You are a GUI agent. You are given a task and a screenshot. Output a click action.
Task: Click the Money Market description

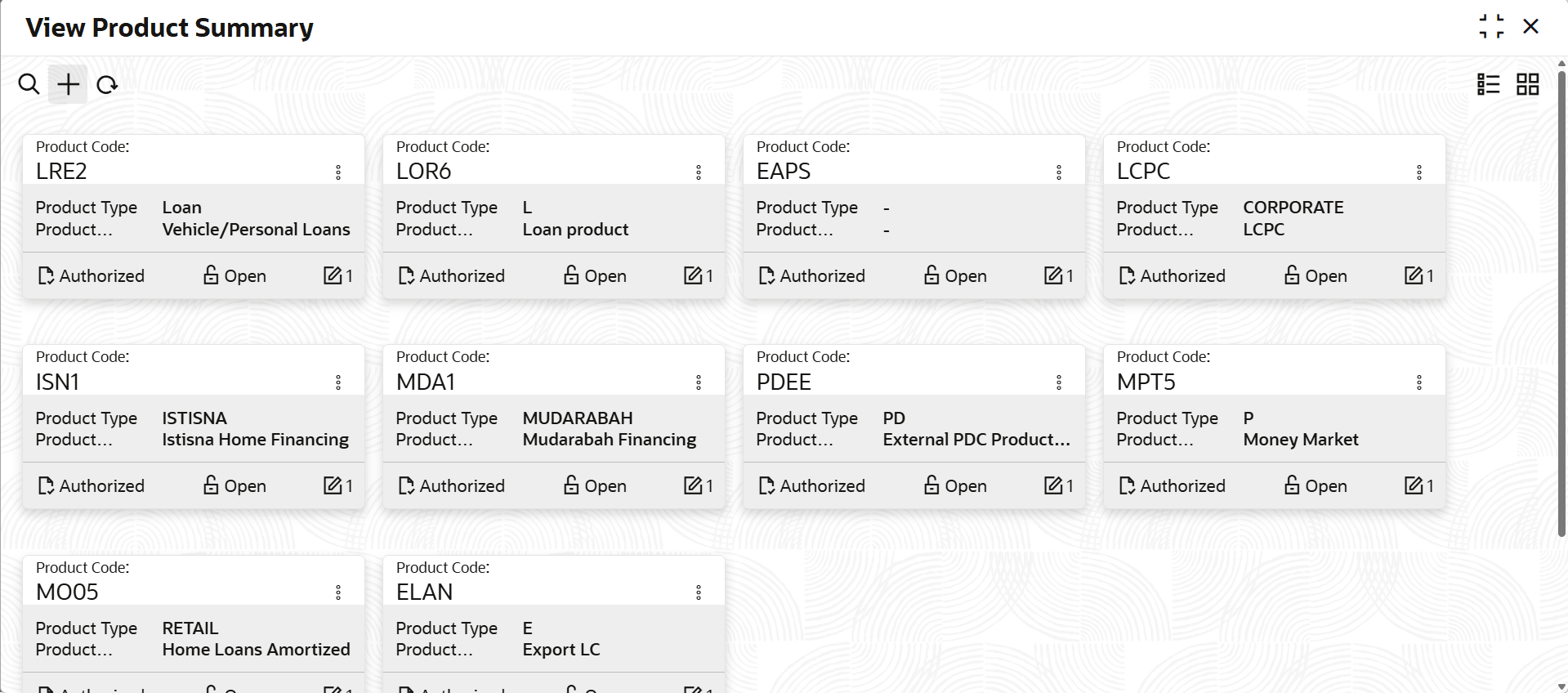(1301, 440)
